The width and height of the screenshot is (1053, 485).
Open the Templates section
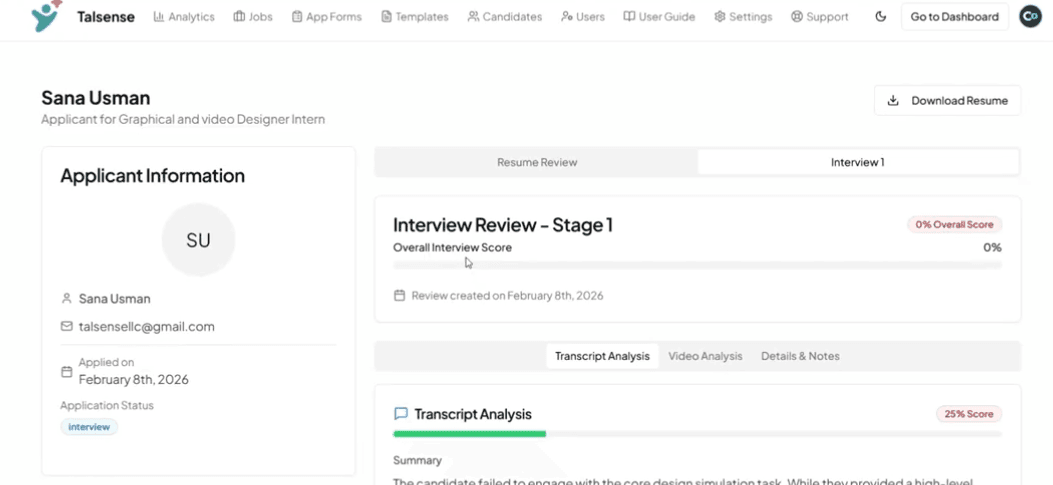pos(415,17)
